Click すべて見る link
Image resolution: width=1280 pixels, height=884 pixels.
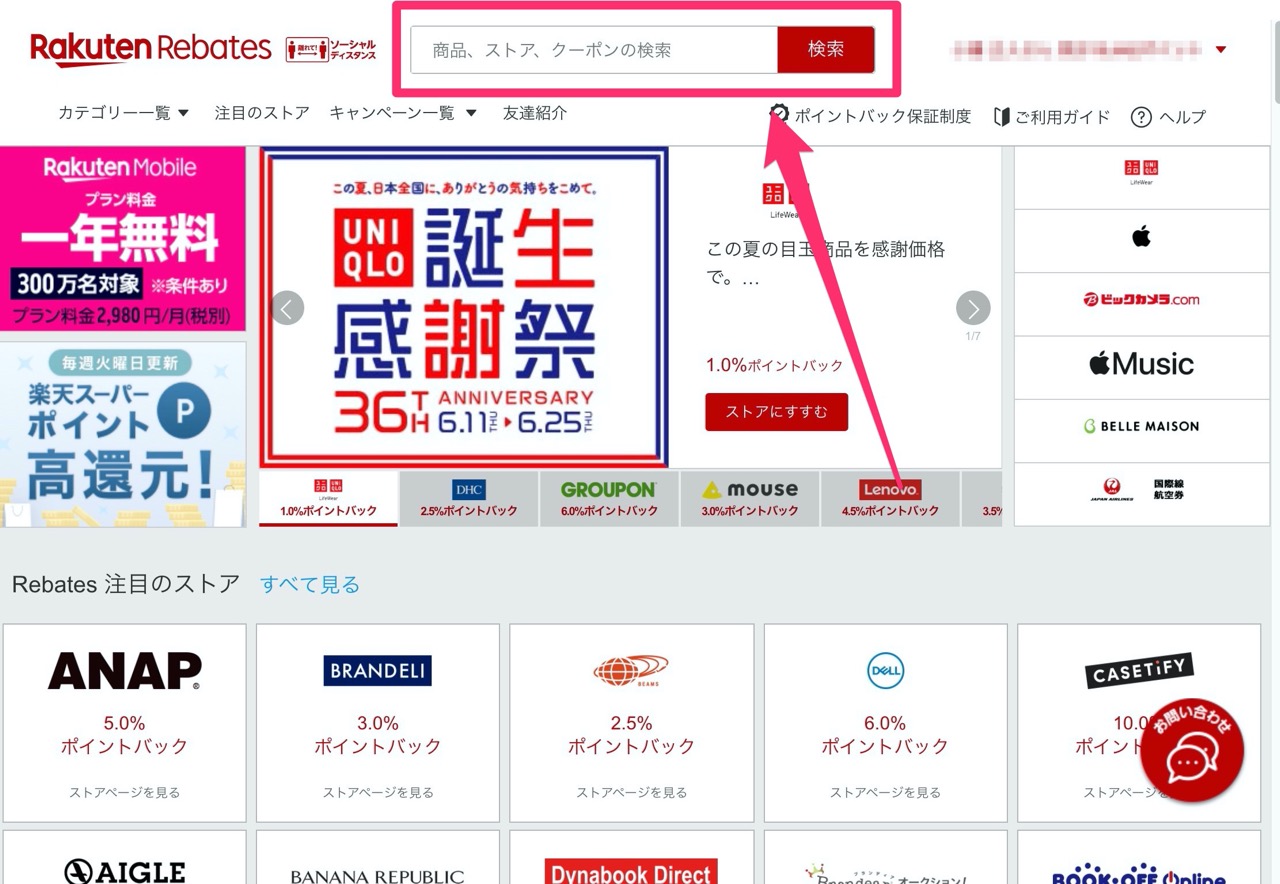pyautogui.click(x=310, y=585)
